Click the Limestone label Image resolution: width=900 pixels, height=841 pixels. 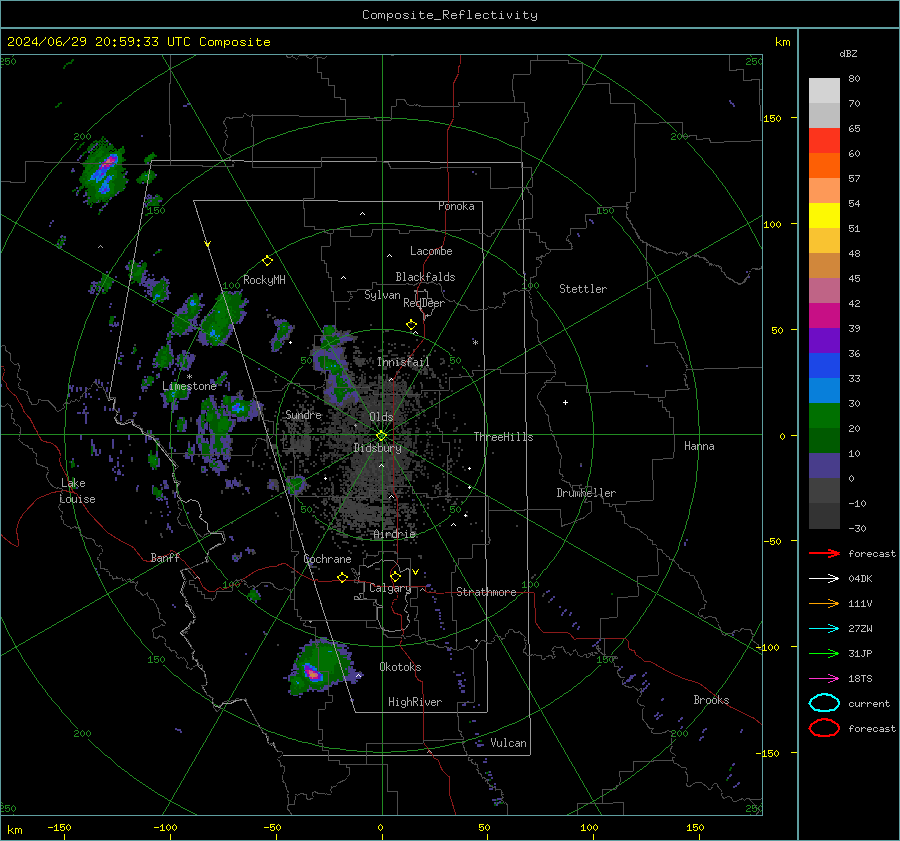pos(189,386)
